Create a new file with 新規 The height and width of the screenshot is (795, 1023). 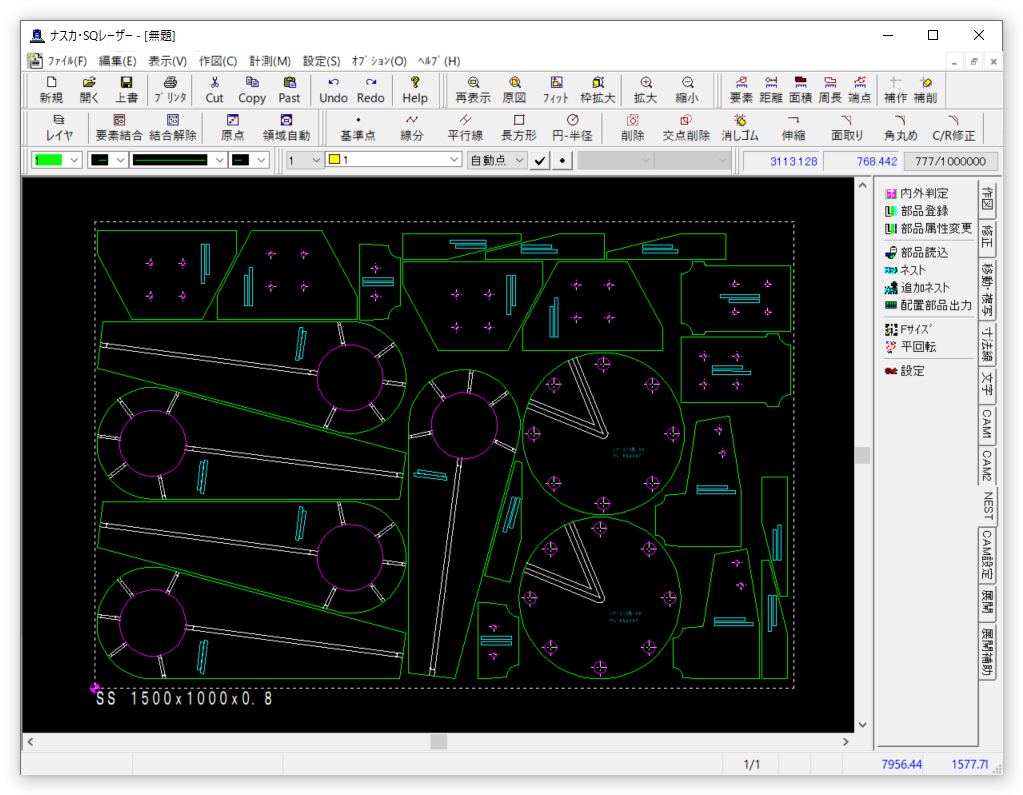[x=51, y=89]
